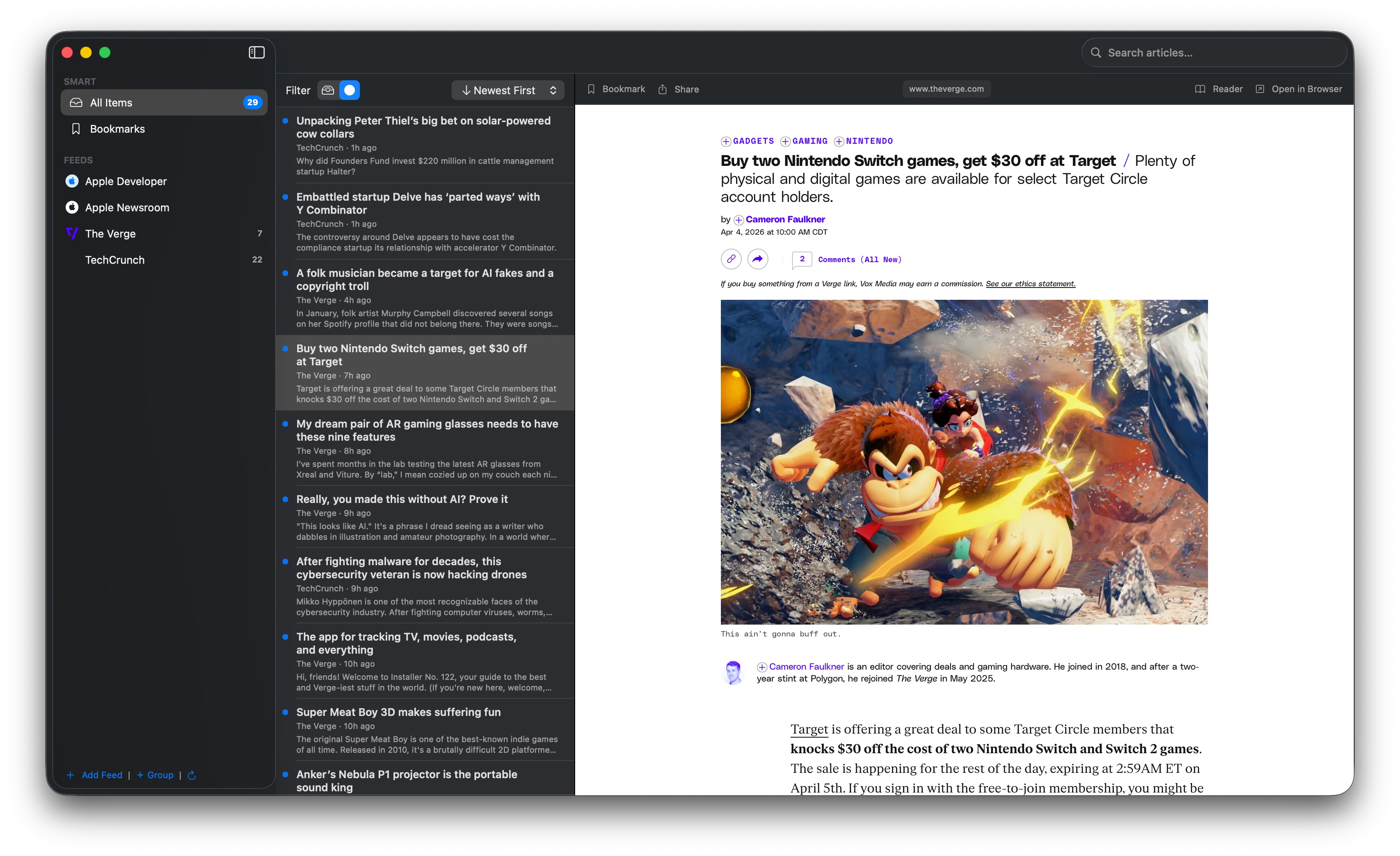The width and height of the screenshot is (1400, 856).
Task: Open the Newest First sort dropdown
Action: coord(507,90)
